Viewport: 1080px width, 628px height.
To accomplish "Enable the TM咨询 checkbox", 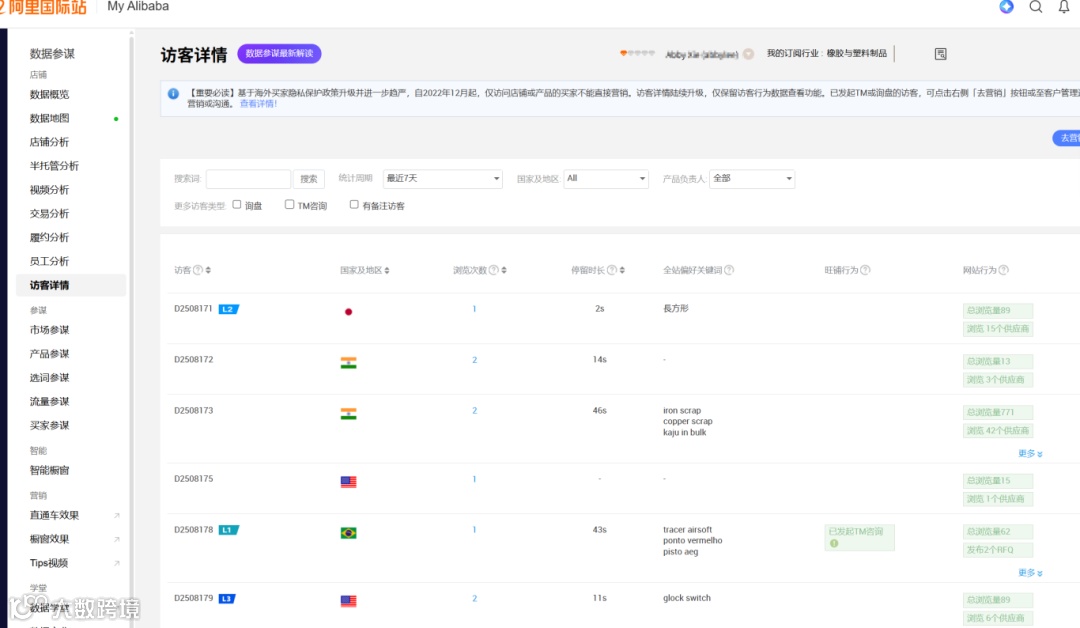I will 289,205.
